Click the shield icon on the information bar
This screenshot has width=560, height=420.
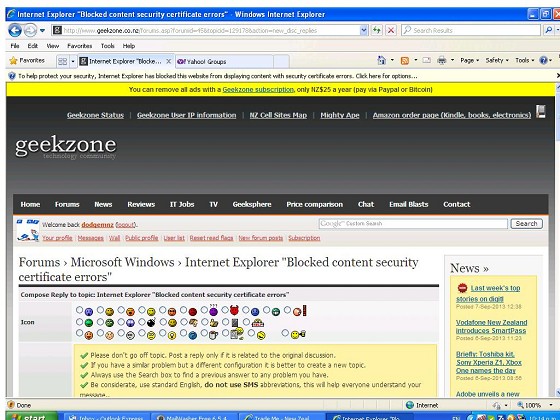pos(12,76)
